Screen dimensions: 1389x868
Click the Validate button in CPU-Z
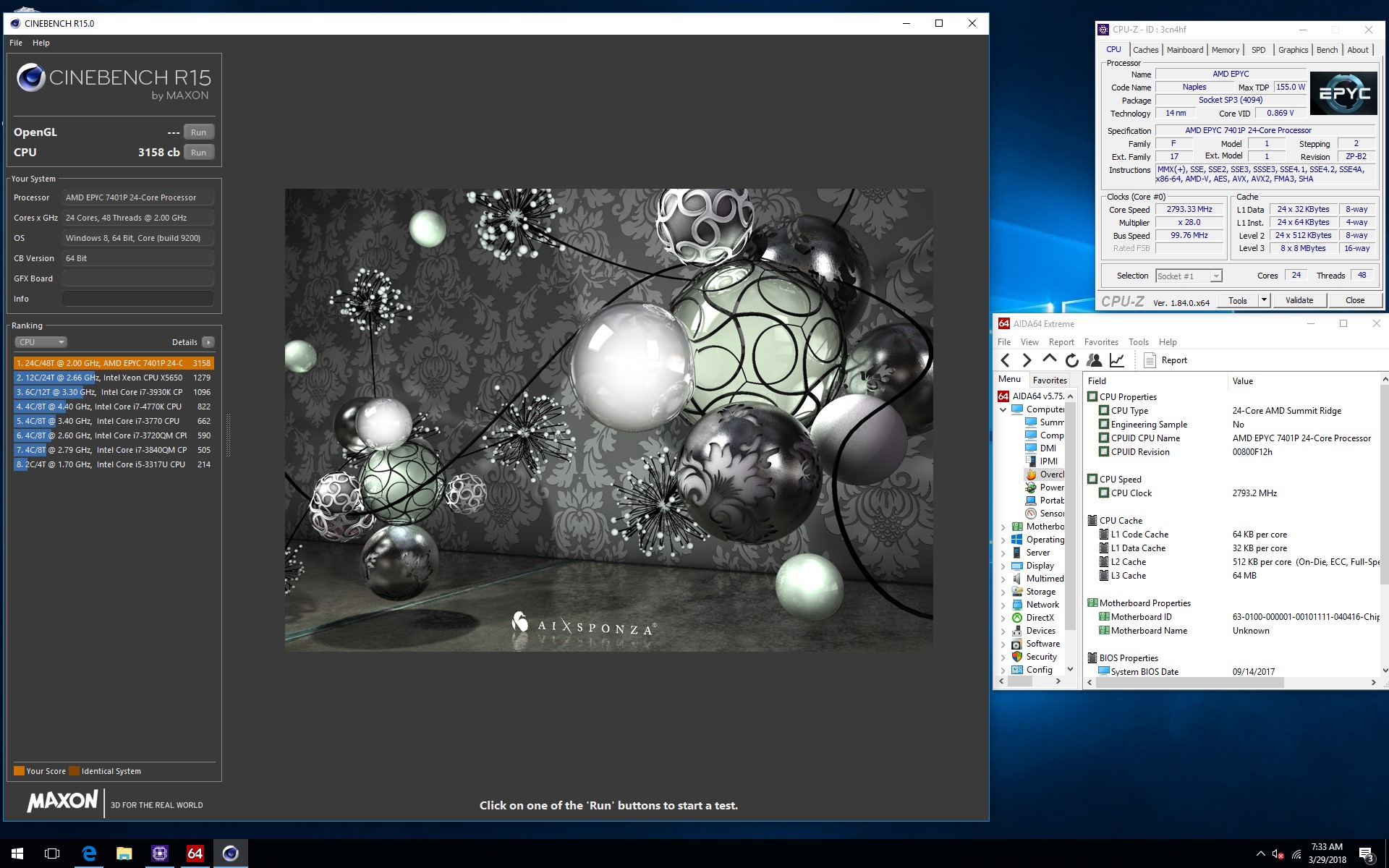point(1299,300)
